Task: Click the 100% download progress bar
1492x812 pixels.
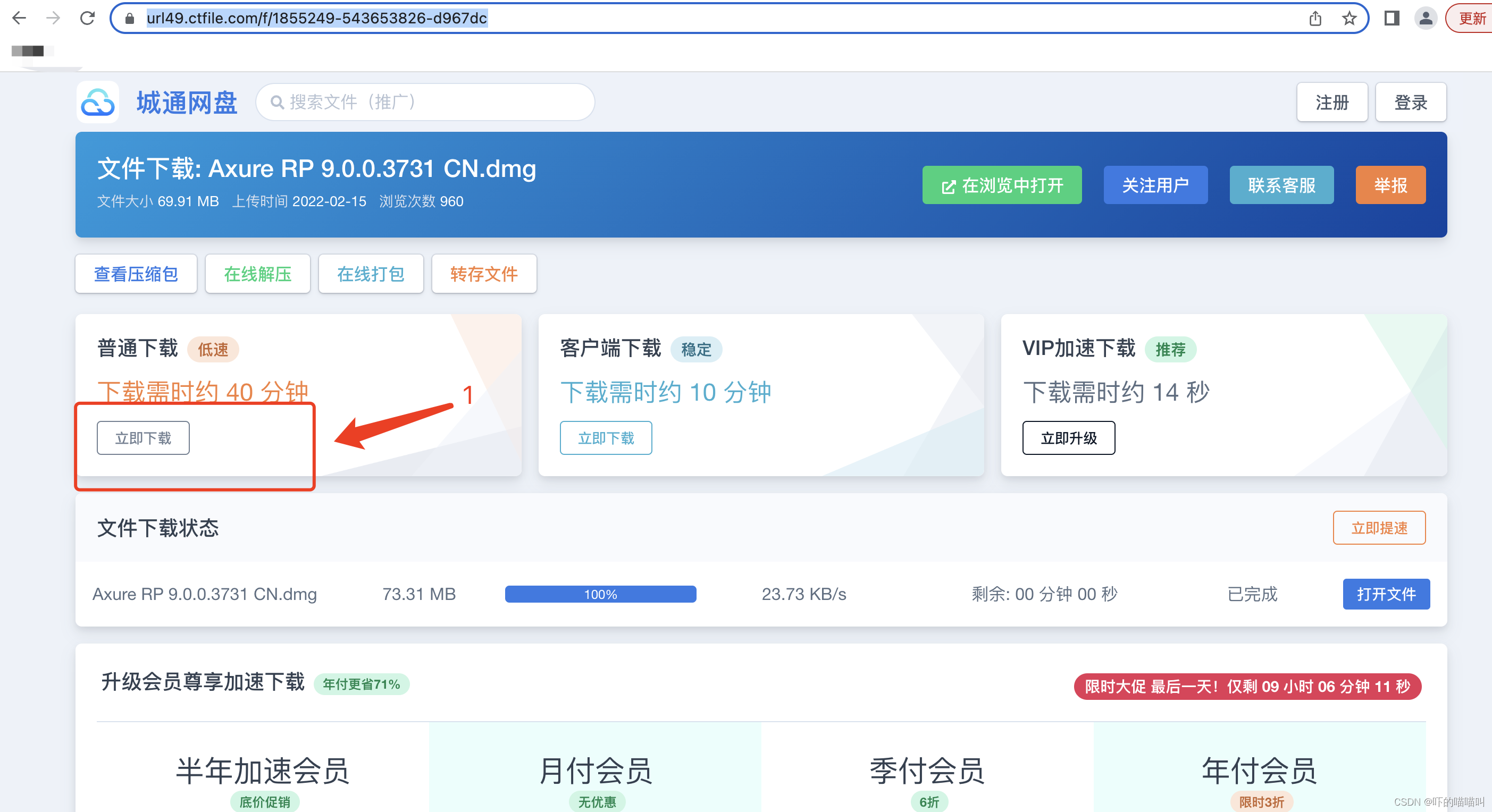Action: [x=600, y=594]
